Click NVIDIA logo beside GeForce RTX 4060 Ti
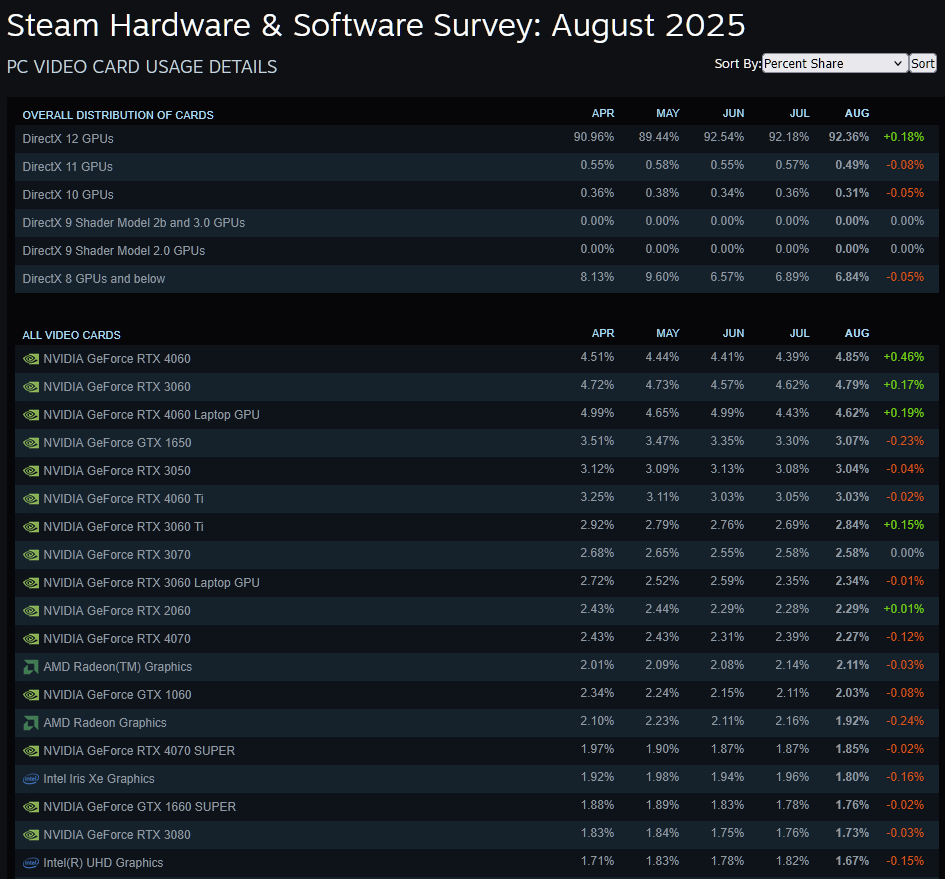Screen dimensions: 945x879 (31, 499)
